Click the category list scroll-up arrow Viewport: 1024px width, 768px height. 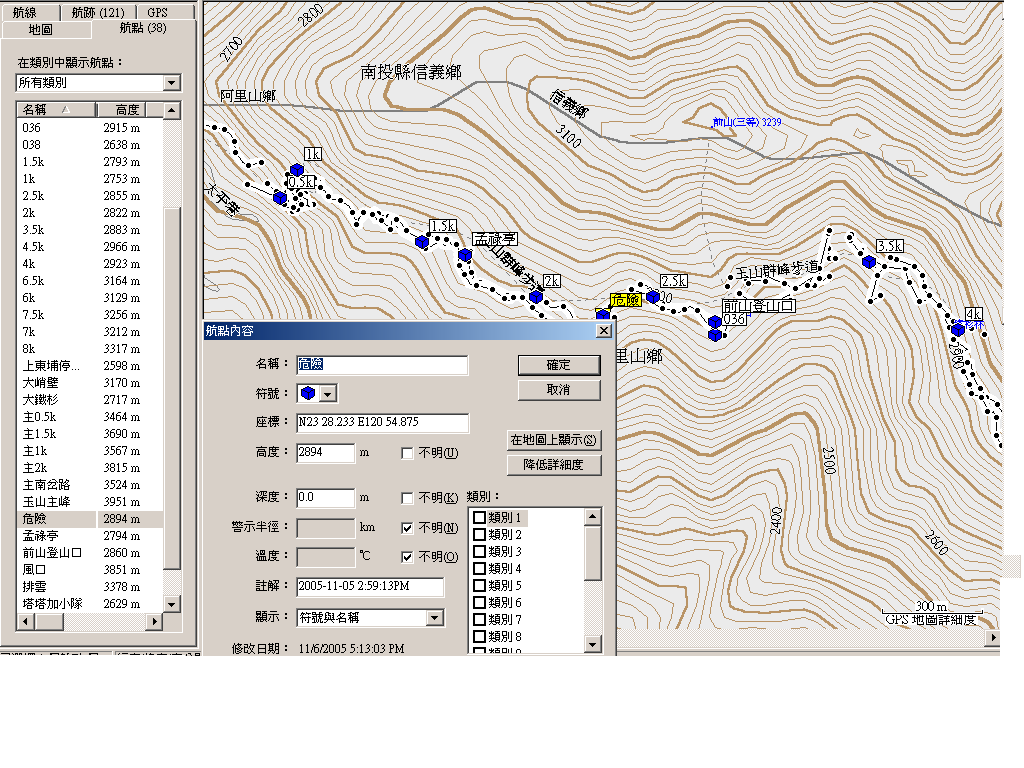pos(592,517)
